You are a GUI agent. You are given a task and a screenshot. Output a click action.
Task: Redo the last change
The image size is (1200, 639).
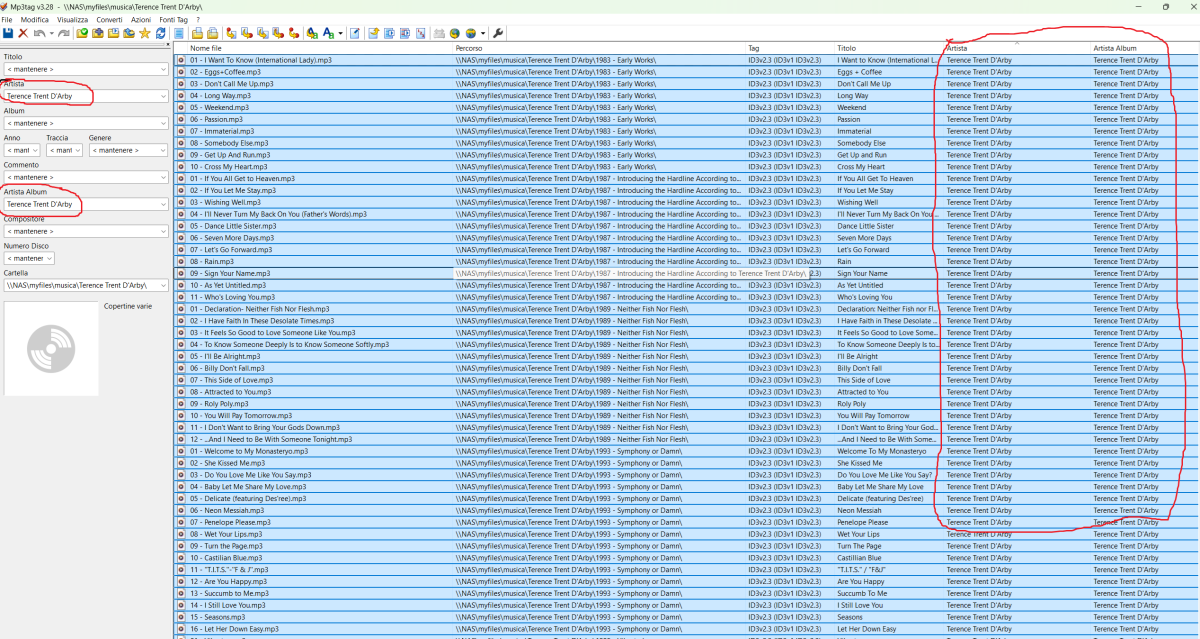pyautogui.click(x=63, y=33)
